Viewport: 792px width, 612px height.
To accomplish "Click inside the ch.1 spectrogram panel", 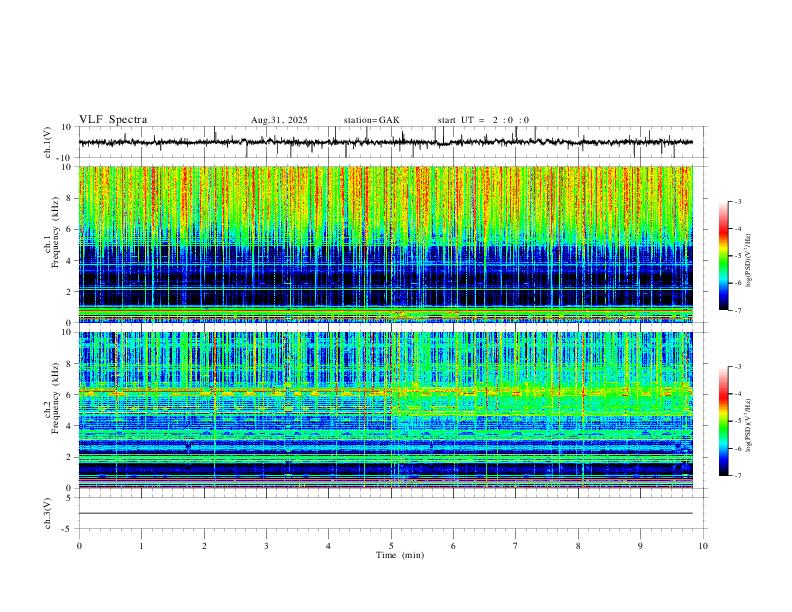I will (x=385, y=244).
